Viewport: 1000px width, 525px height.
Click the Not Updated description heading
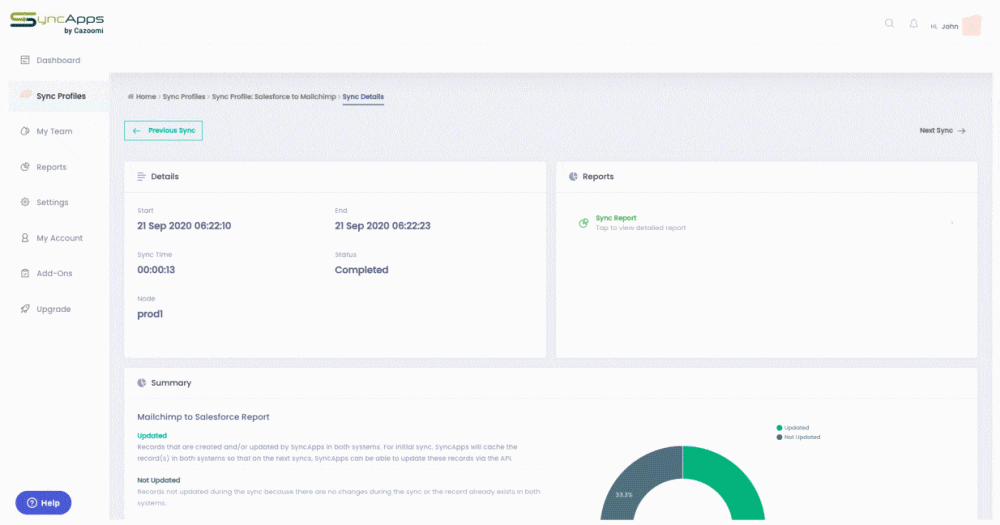[x=159, y=480]
